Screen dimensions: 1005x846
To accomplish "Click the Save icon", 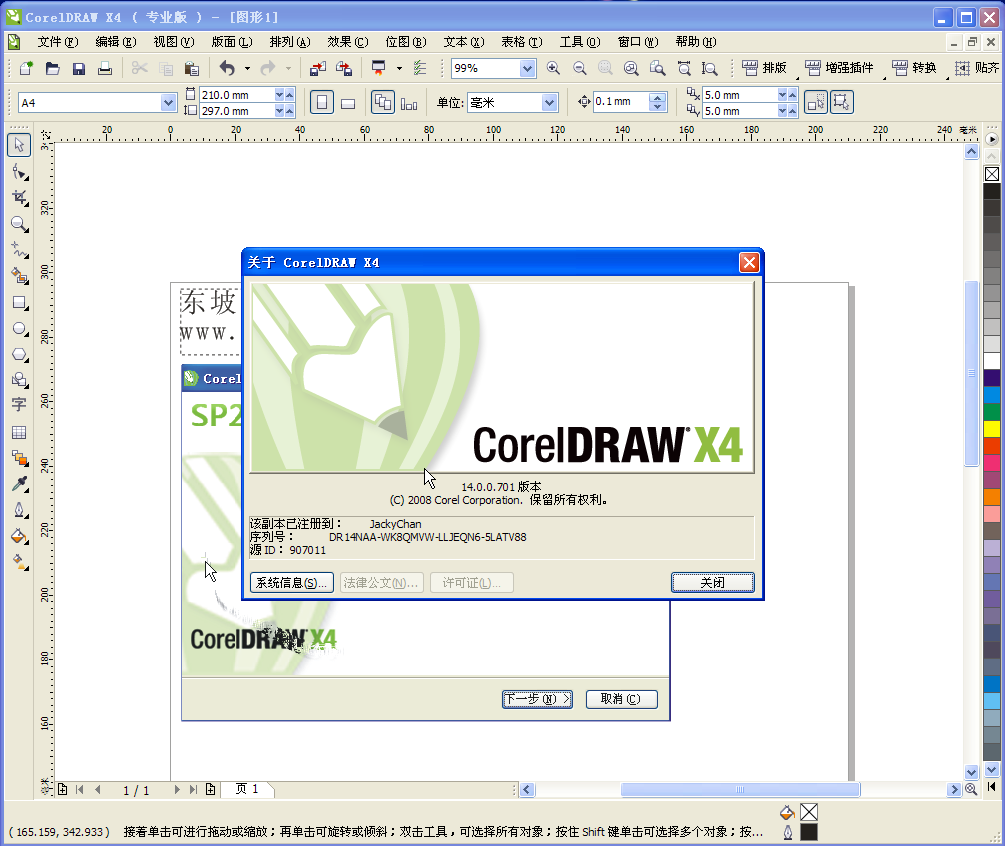I will [79, 68].
